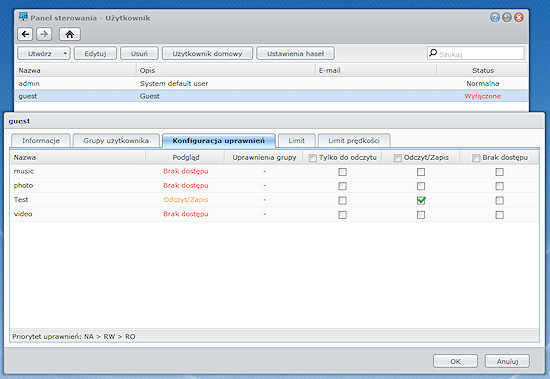Switch to the Informacje tab

[x=41, y=141]
